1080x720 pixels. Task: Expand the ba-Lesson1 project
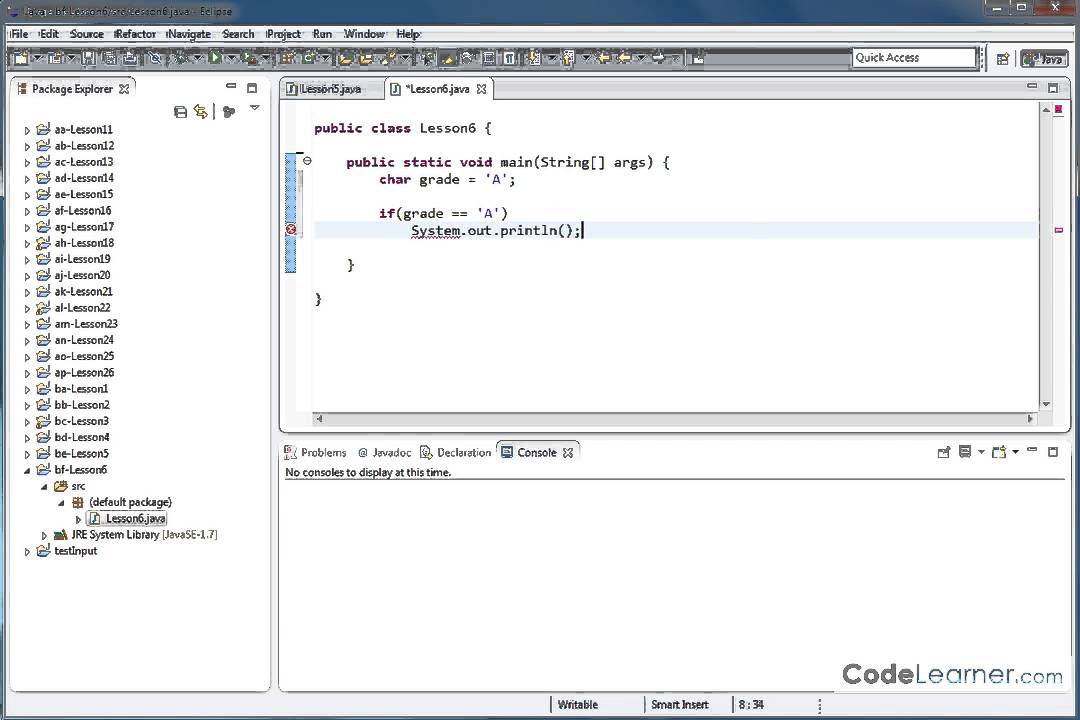pyautogui.click(x=27, y=389)
